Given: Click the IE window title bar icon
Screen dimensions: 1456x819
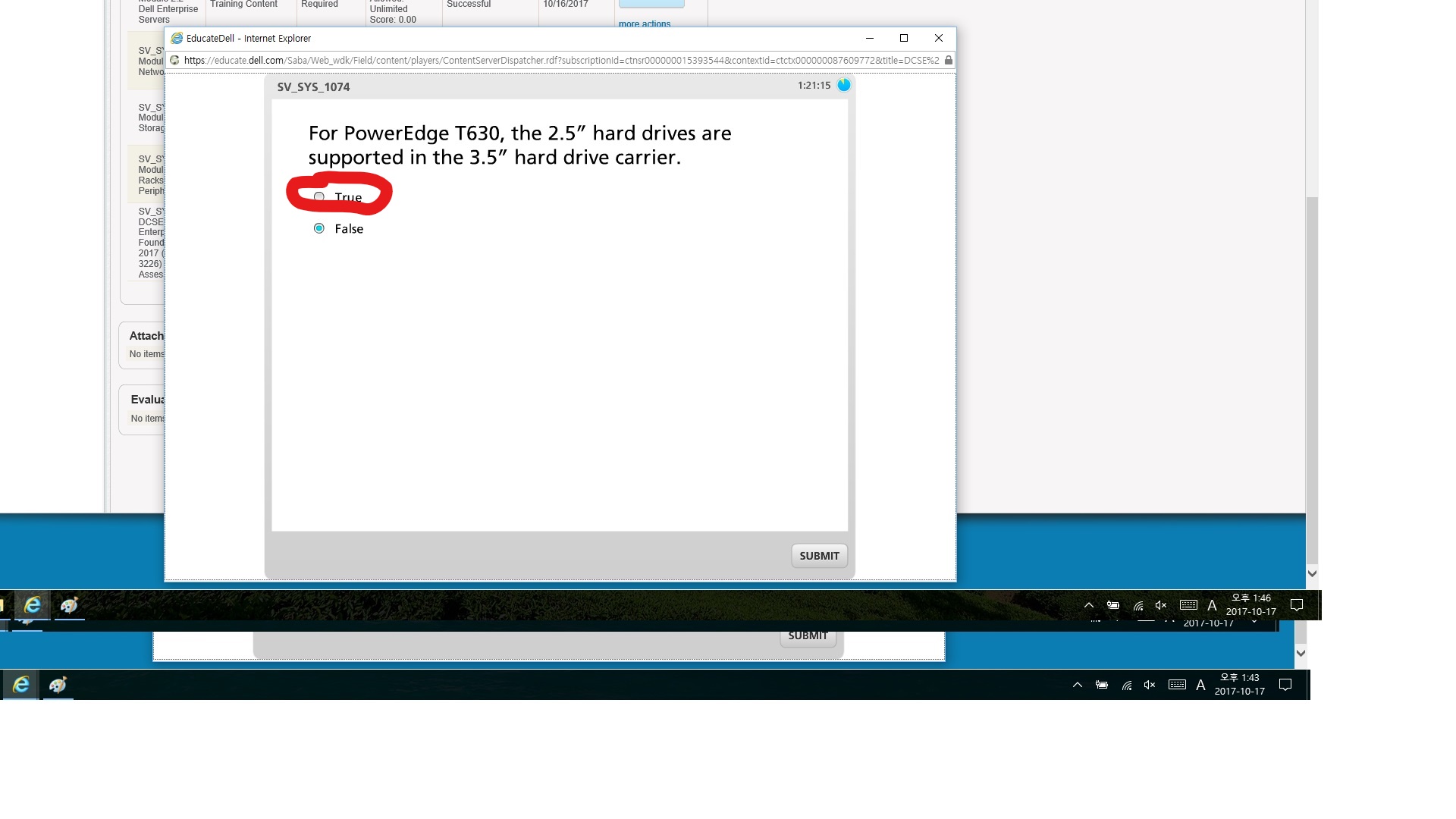Looking at the screenshot, I should (177, 38).
